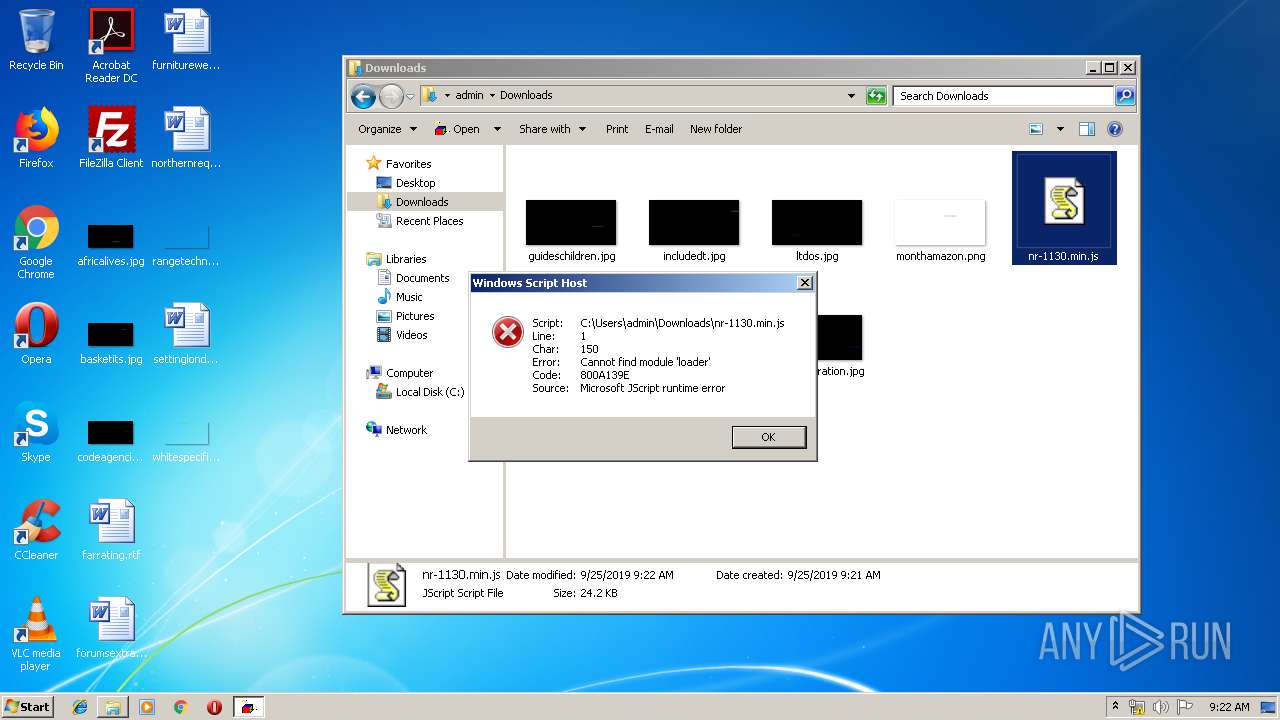Open the Share with dropdown
This screenshot has width=1280, height=720.
point(552,129)
